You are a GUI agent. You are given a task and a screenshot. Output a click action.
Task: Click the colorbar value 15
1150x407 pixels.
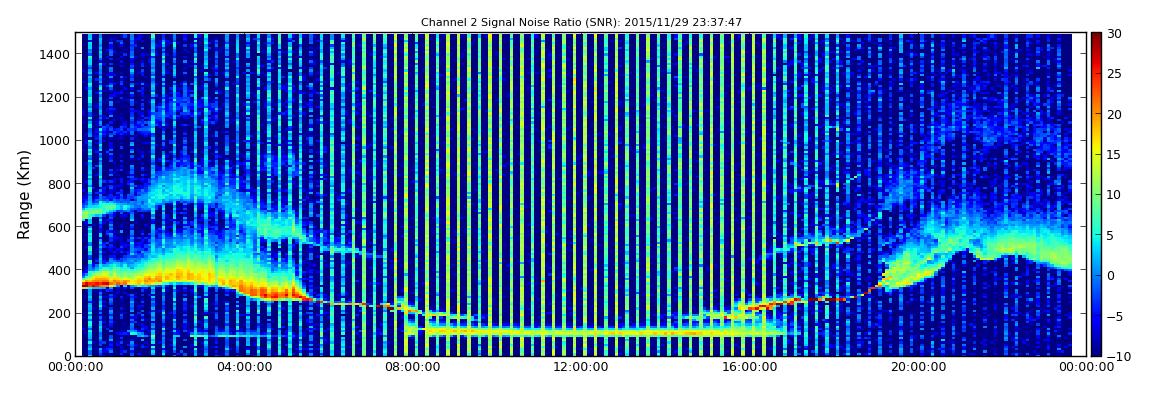(1115, 155)
